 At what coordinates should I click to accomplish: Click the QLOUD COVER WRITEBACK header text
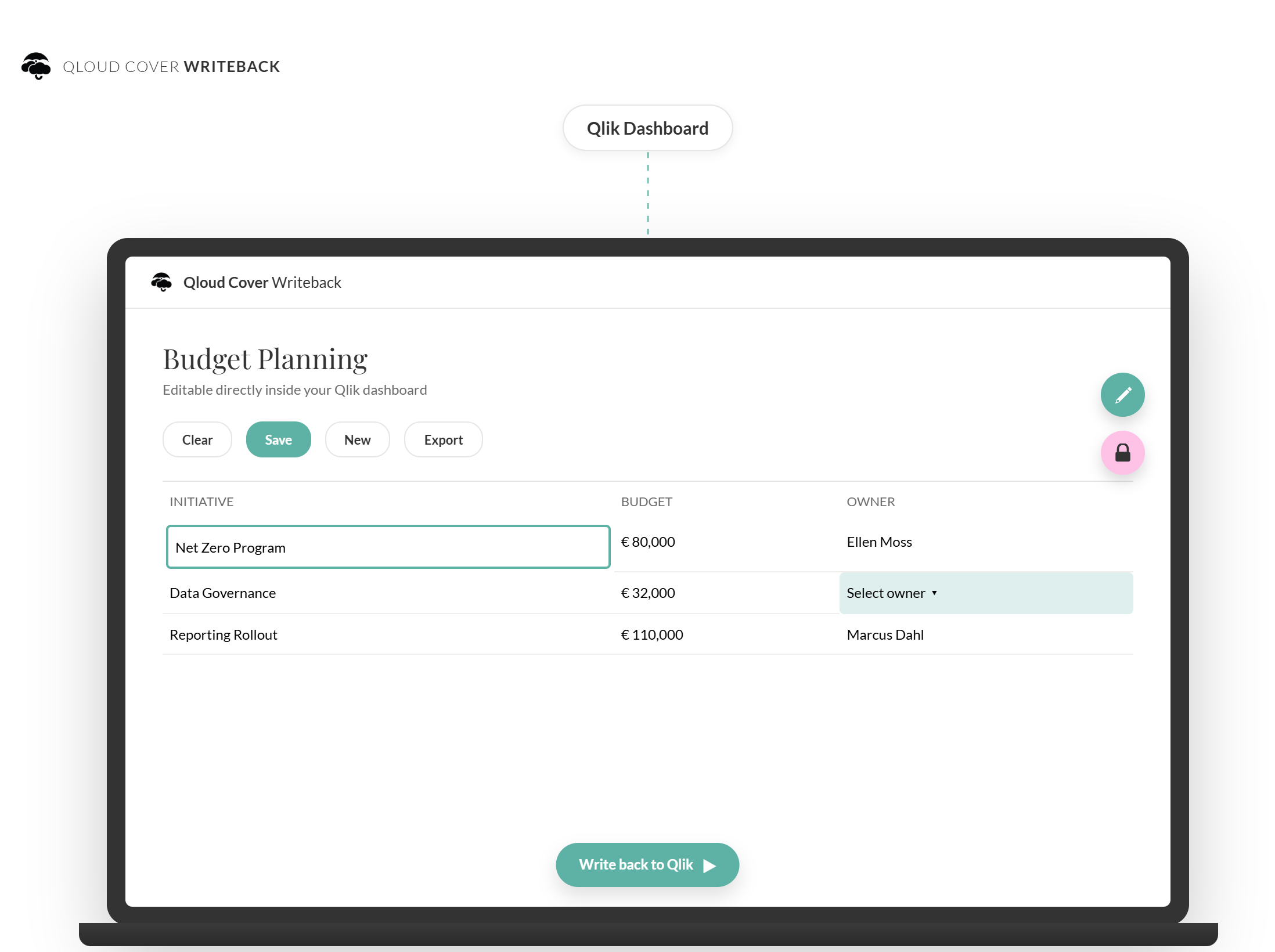click(171, 67)
